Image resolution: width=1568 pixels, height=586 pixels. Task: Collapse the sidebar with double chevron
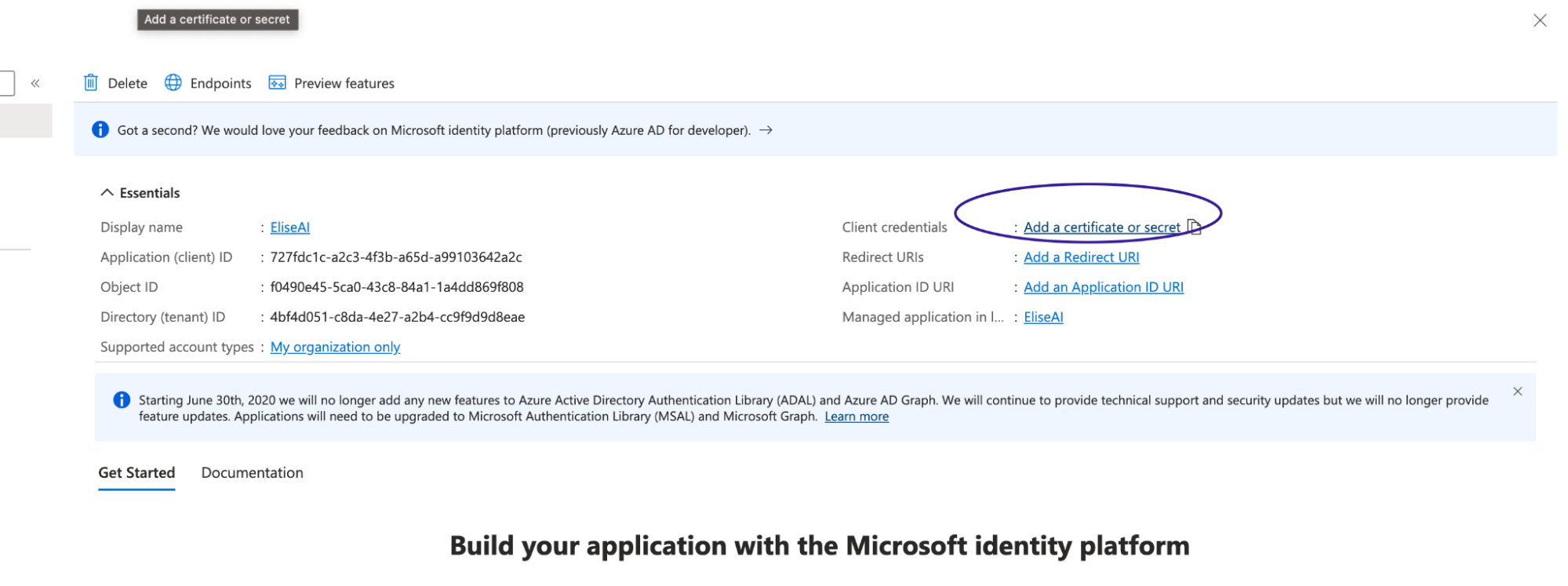pos(35,83)
